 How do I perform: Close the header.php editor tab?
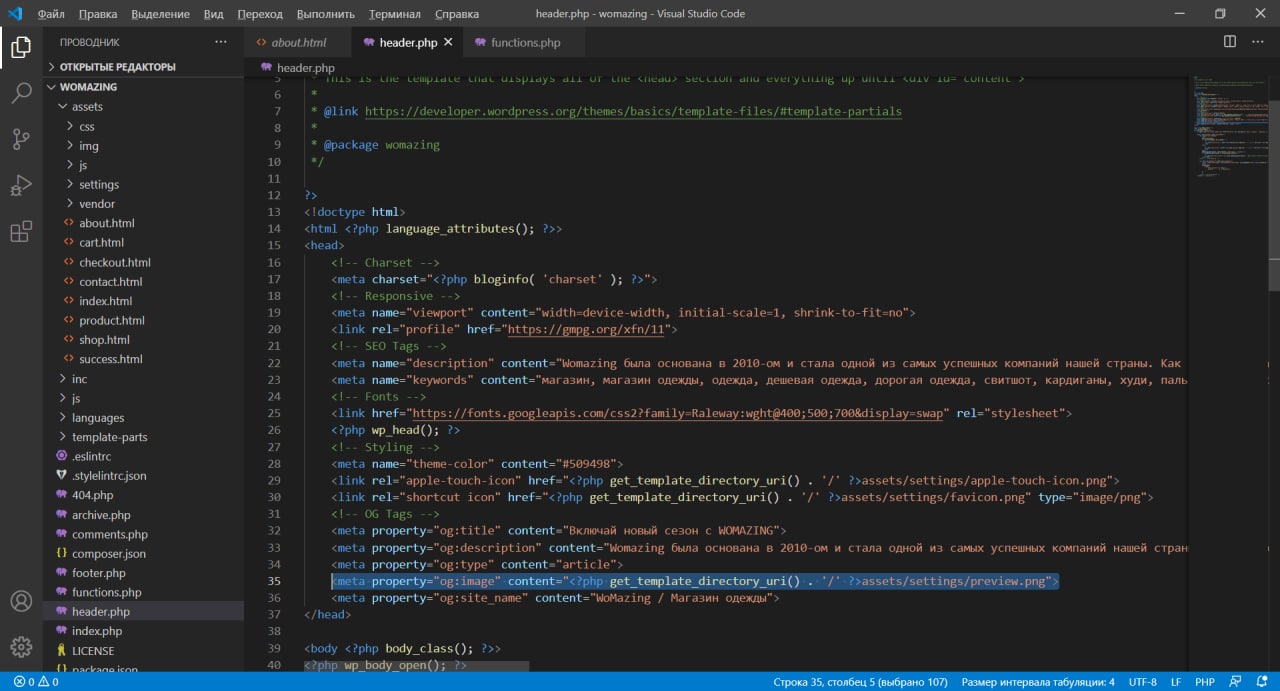point(448,42)
